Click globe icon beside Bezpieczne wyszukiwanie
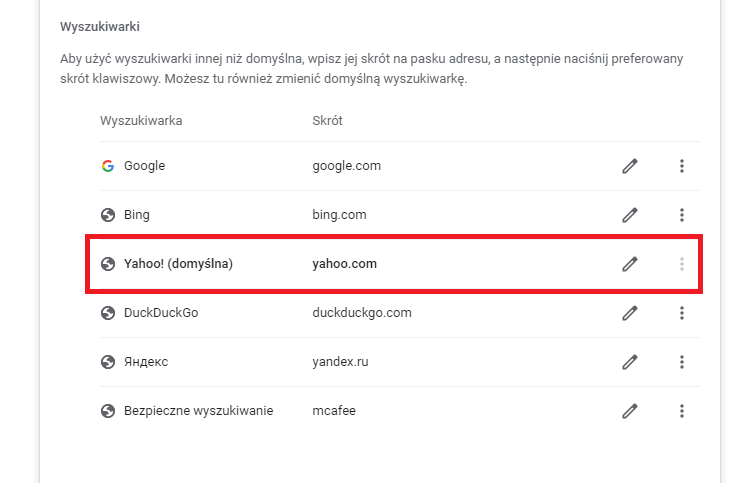 pyautogui.click(x=108, y=411)
